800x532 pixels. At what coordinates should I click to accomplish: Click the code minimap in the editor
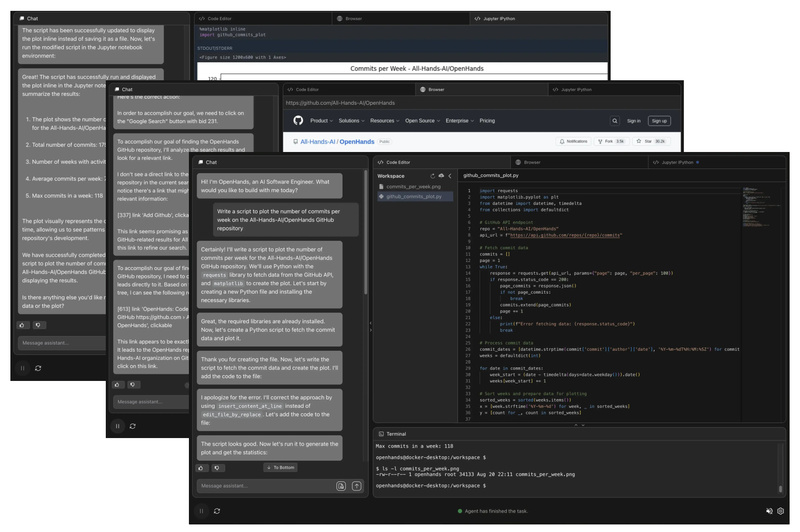(x=760, y=207)
